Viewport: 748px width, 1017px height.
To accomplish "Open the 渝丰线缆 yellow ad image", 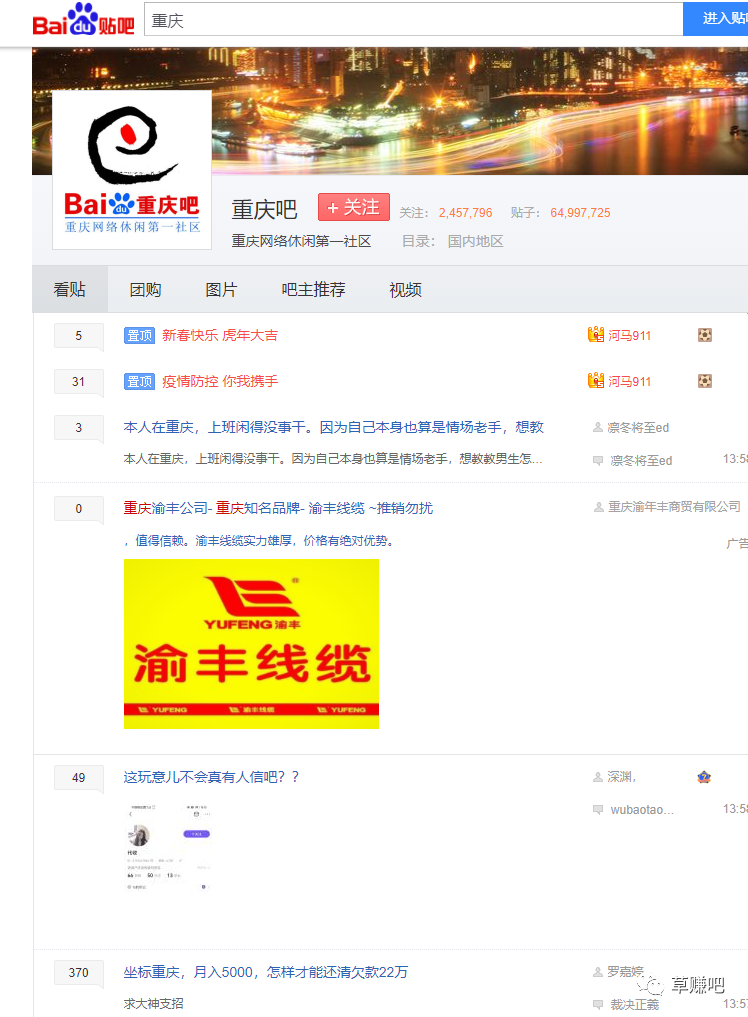I will 251,643.
